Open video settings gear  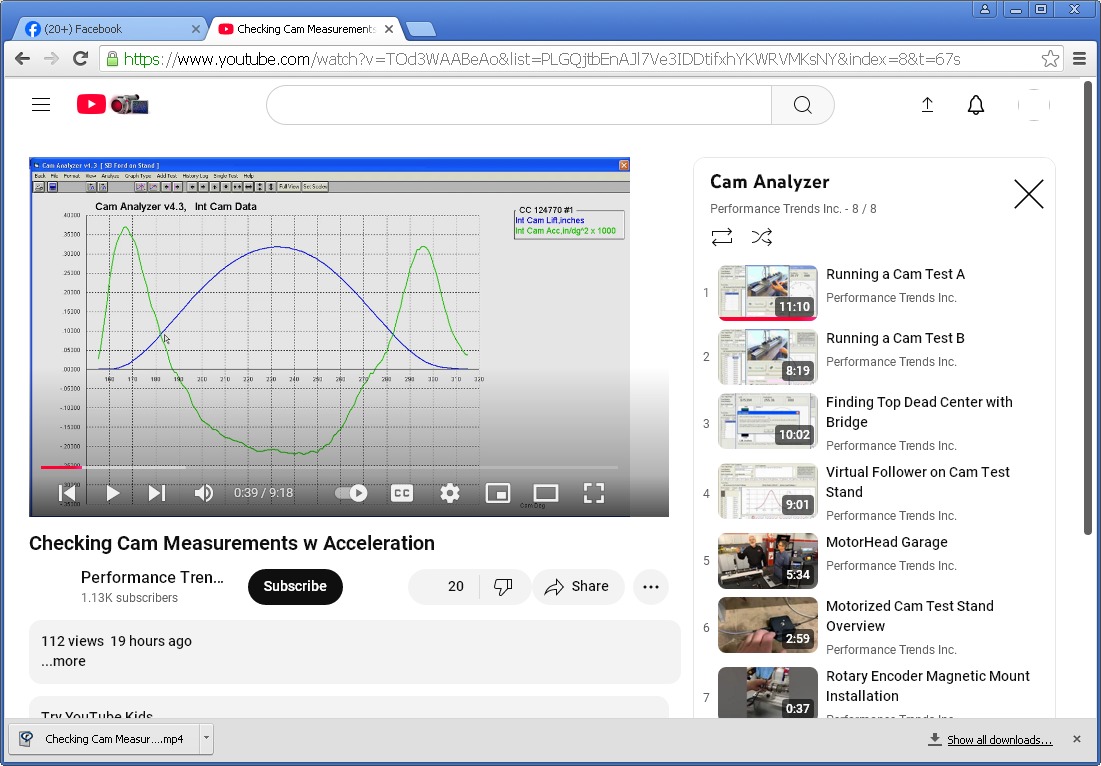[x=450, y=493]
